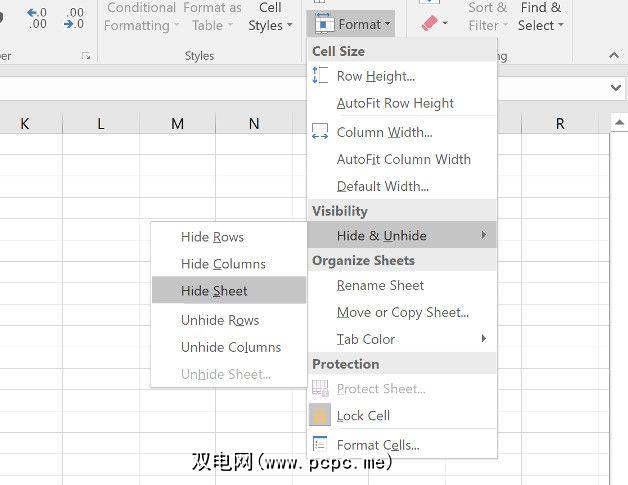Click the Format Cells icon
The width and height of the screenshot is (628, 485).
pos(321,444)
